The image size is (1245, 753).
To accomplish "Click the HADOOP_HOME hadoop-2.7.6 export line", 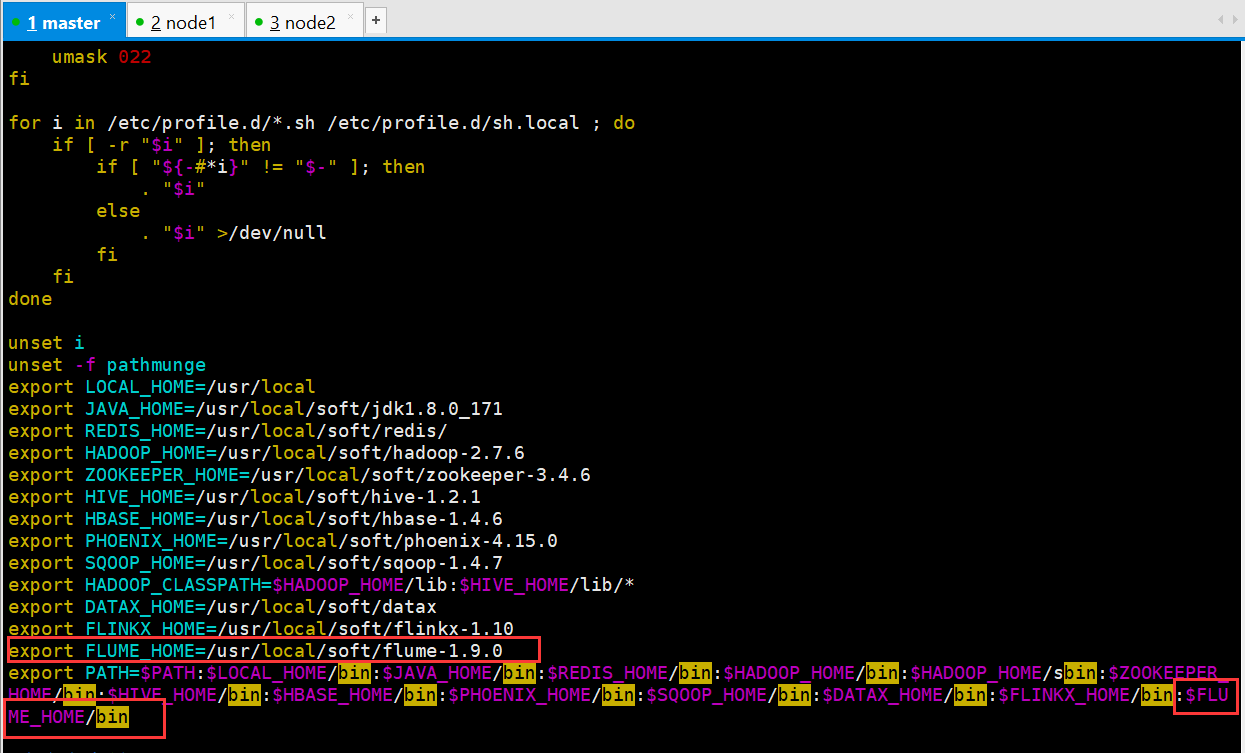I will coord(266,453).
